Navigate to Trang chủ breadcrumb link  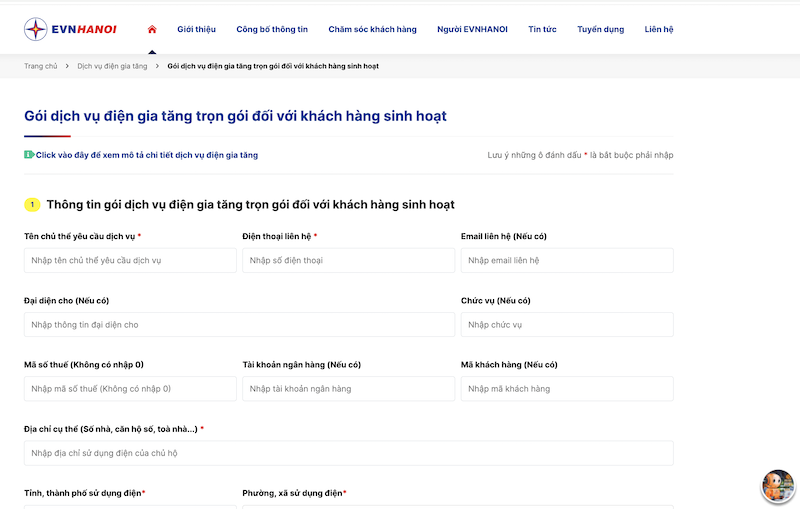tap(41, 66)
